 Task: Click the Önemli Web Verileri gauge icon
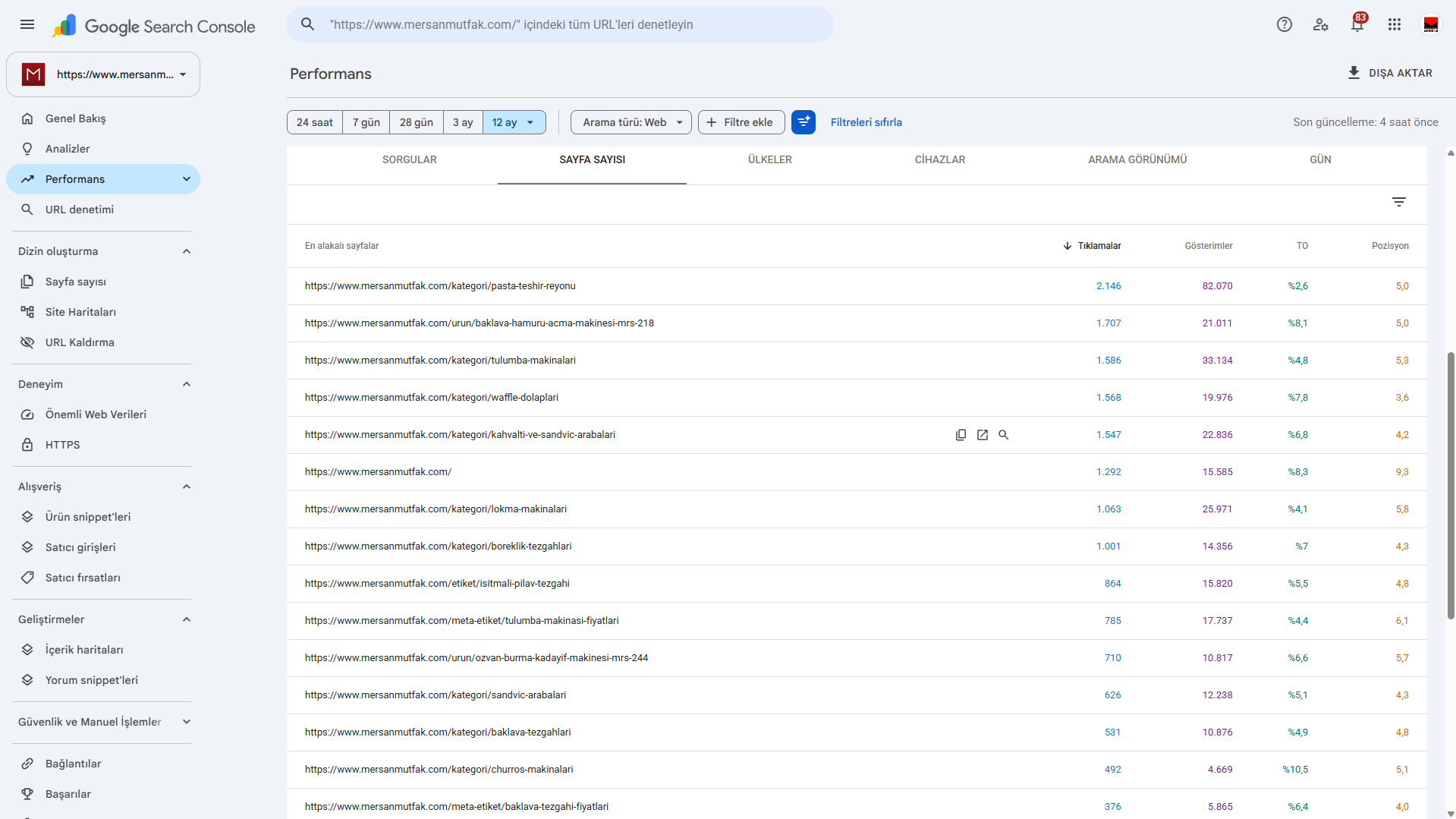click(27, 414)
